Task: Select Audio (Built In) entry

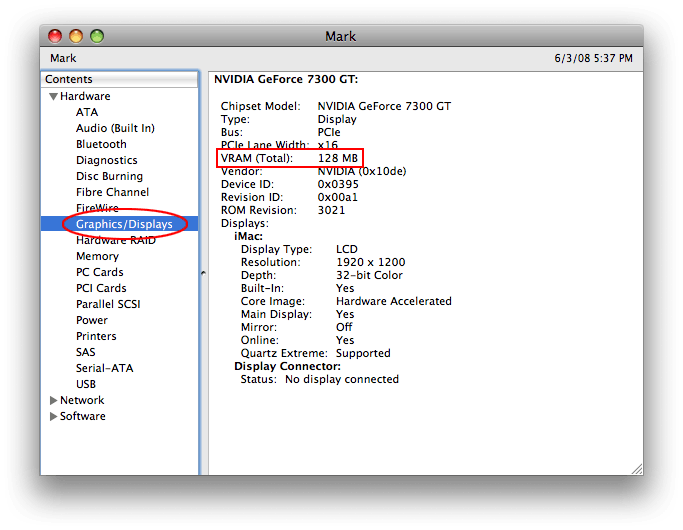Action: 115,129
